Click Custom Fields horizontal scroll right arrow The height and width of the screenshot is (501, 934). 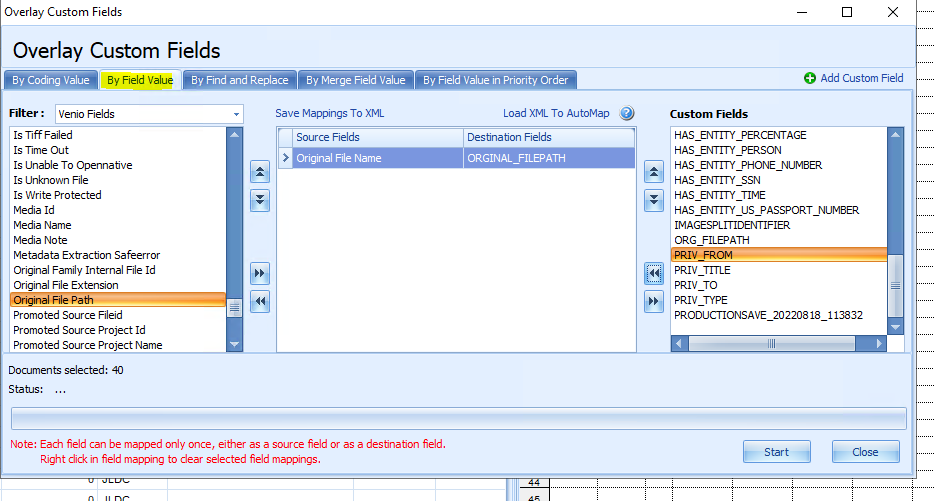pos(879,344)
